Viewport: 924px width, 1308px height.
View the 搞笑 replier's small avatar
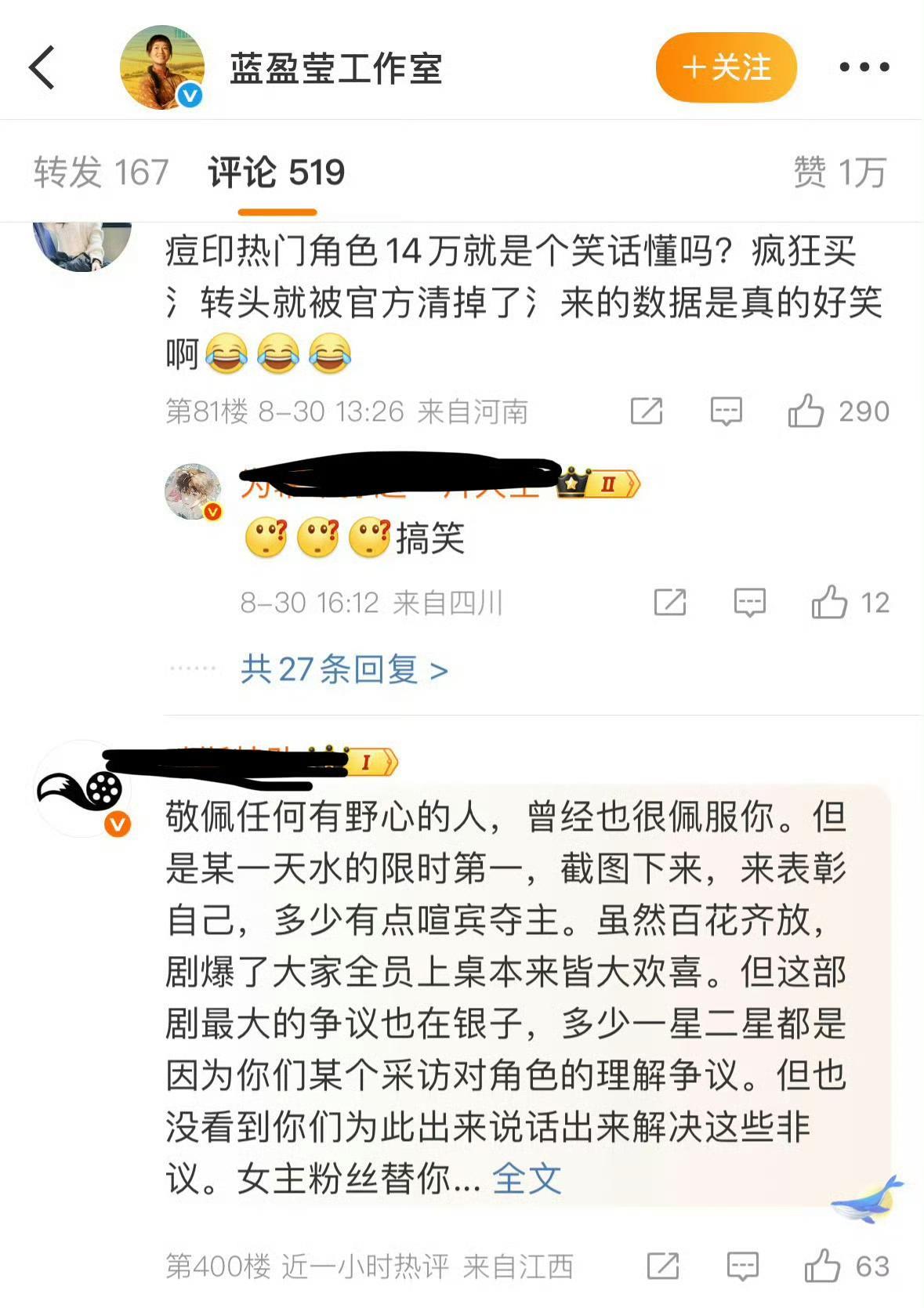coord(193,491)
